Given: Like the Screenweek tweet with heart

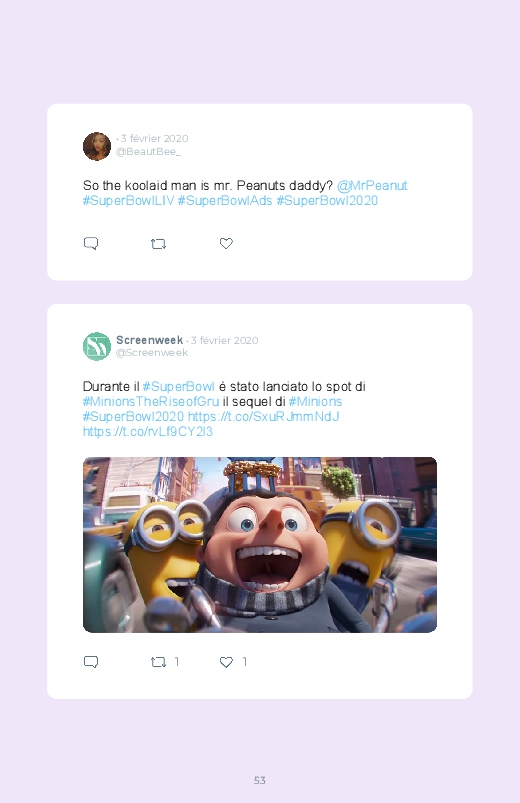Looking at the screenshot, I should [226, 662].
